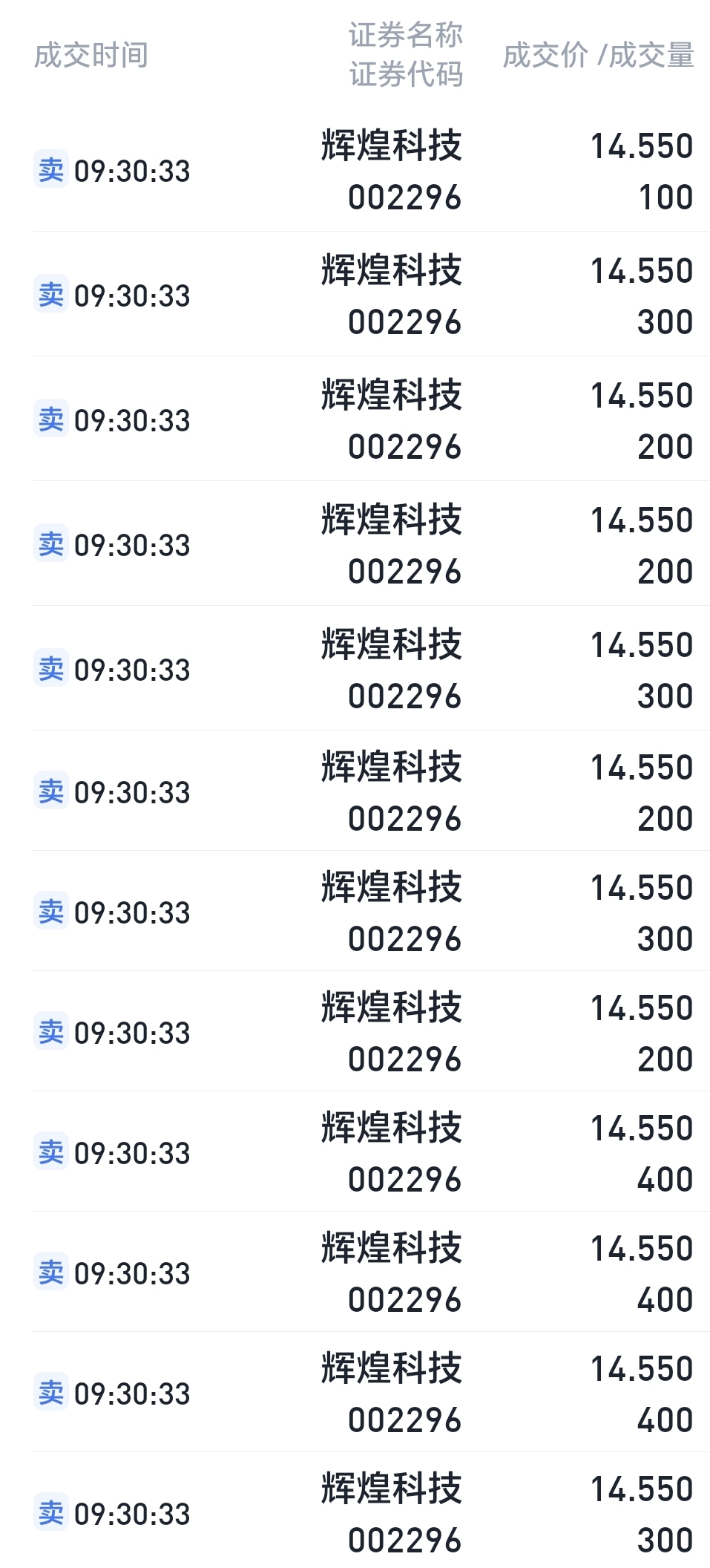Tap the 卖 badge in the second trade row

coord(51,295)
